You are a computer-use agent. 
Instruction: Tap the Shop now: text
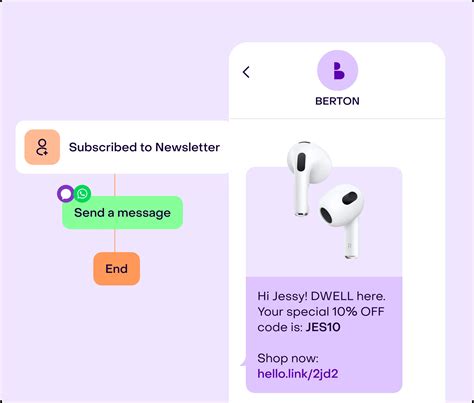(x=288, y=358)
